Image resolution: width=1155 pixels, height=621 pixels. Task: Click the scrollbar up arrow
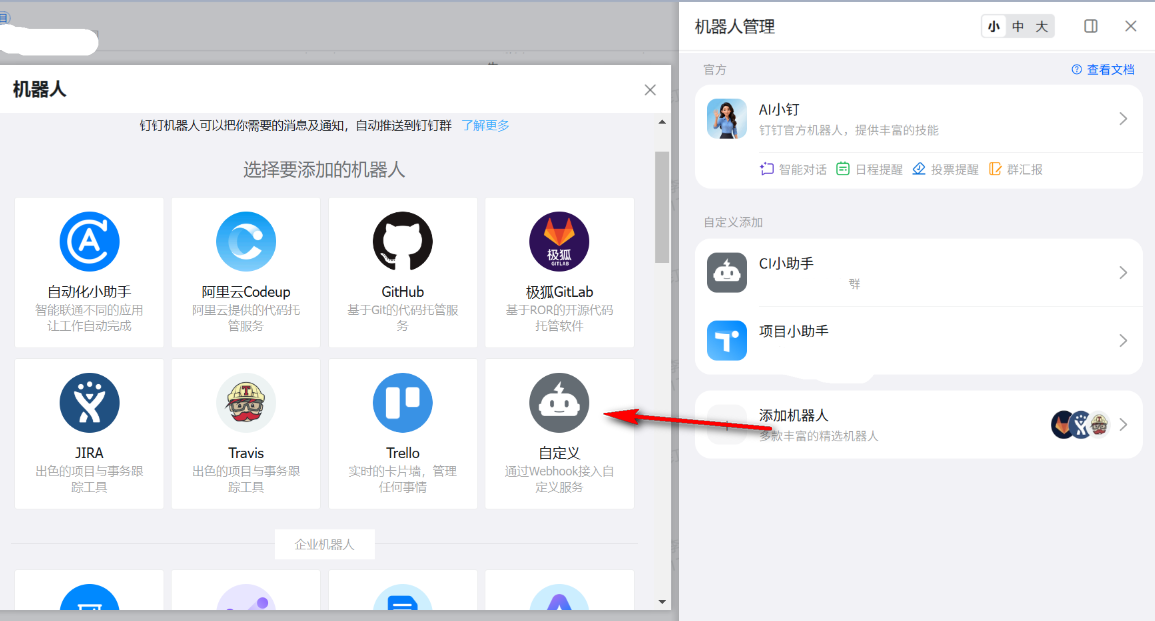pos(661,122)
